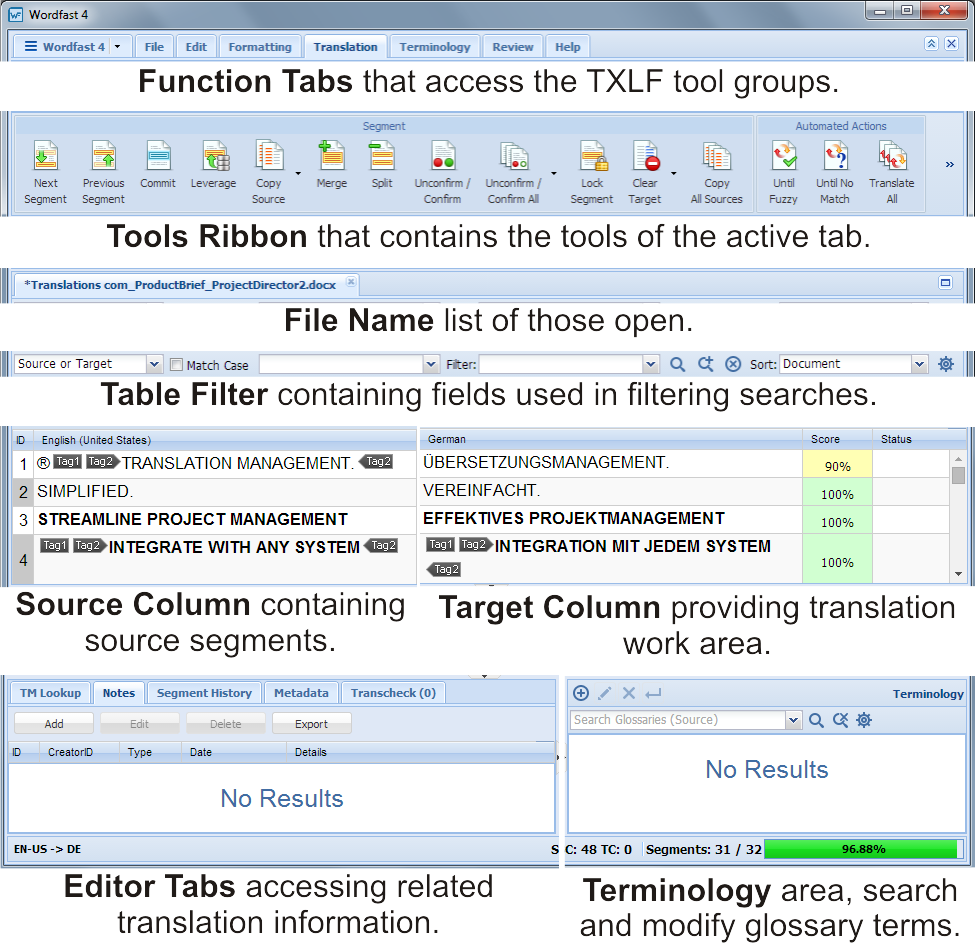Switch to the Segment History tab
The width and height of the screenshot is (975, 943).
click(x=204, y=693)
